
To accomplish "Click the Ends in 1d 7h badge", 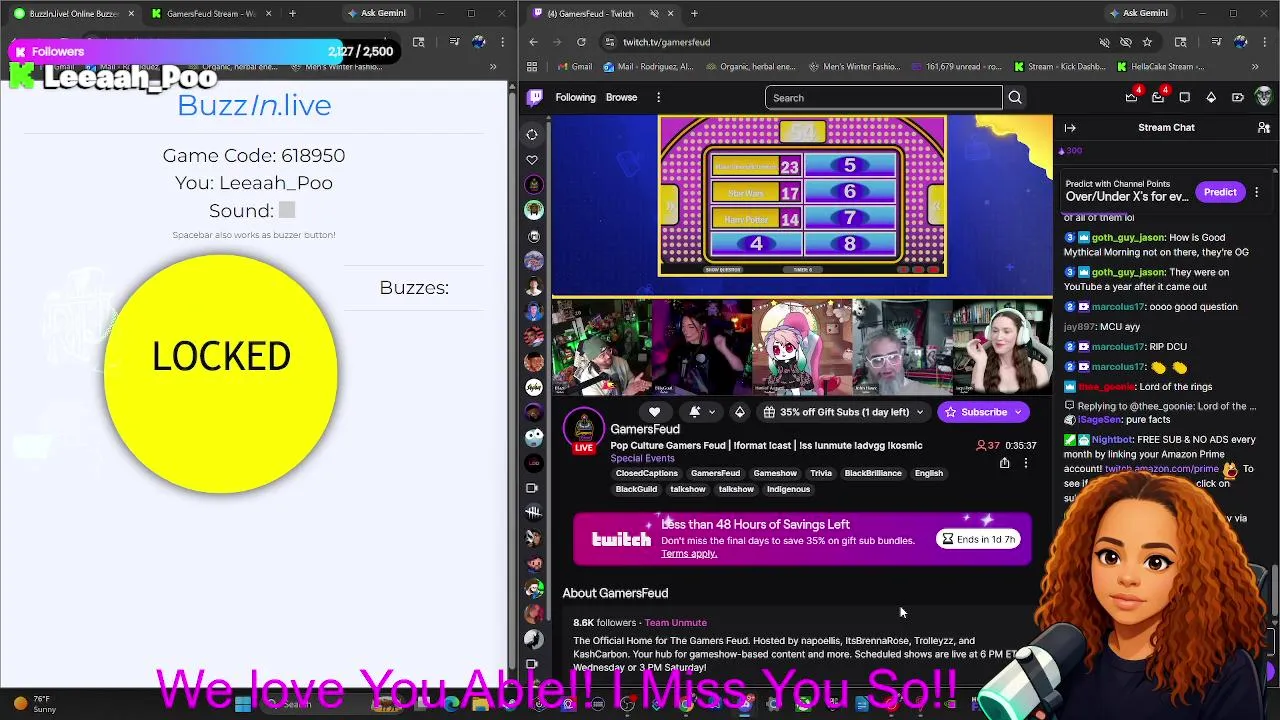I will (979, 539).
